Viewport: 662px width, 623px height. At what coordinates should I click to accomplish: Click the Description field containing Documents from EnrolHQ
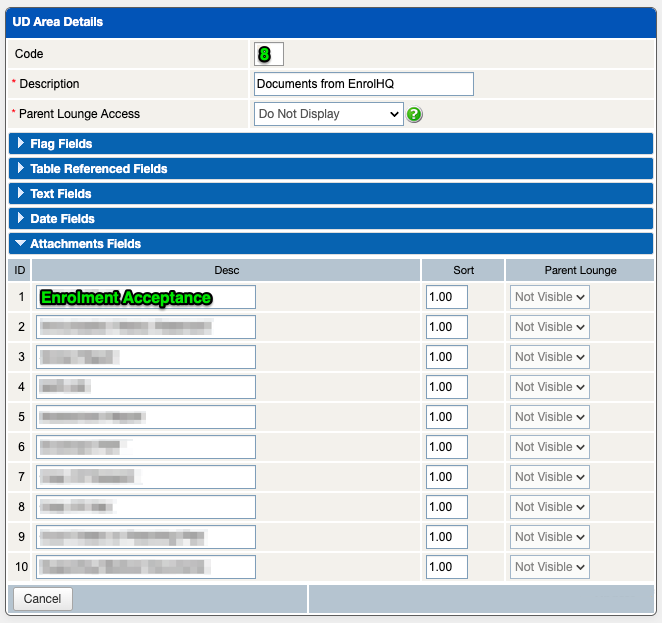tap(363, 84)
